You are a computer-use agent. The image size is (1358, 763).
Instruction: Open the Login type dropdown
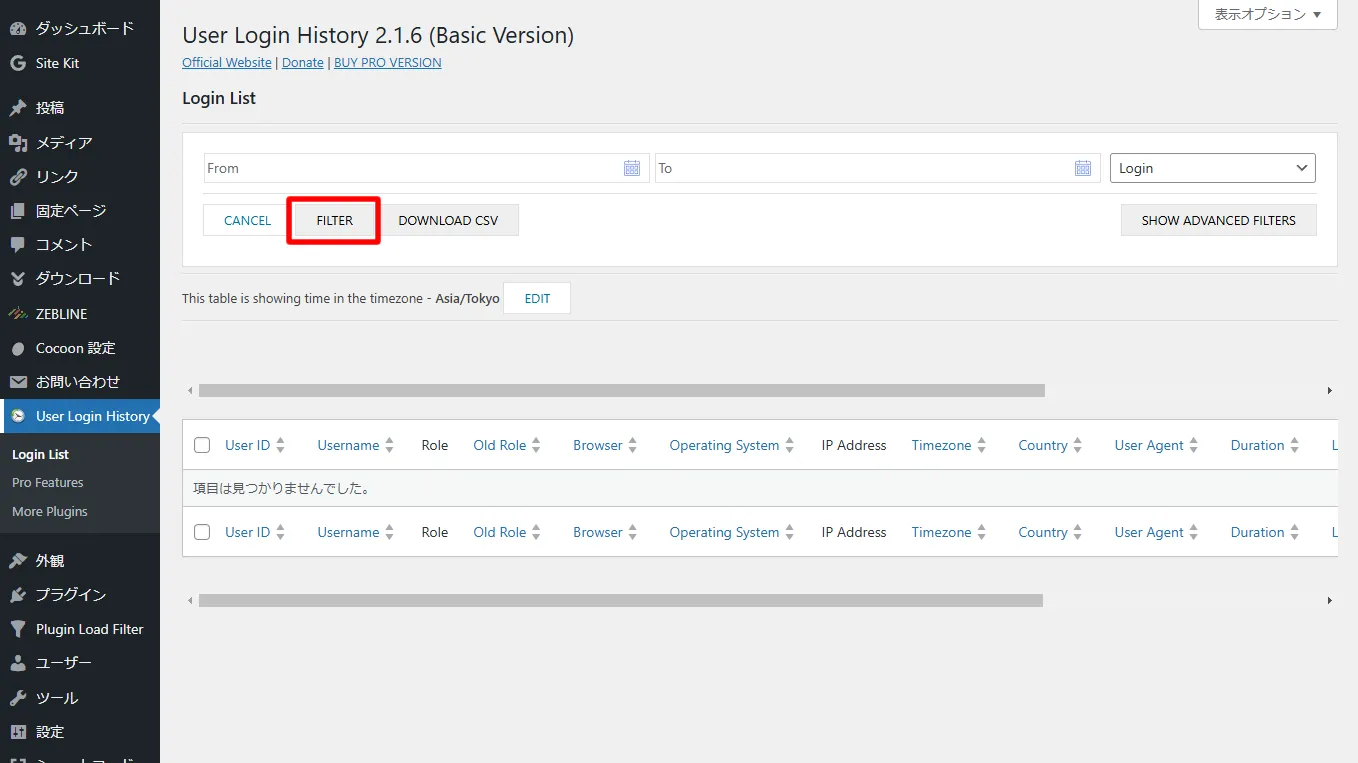[1213, 168]
